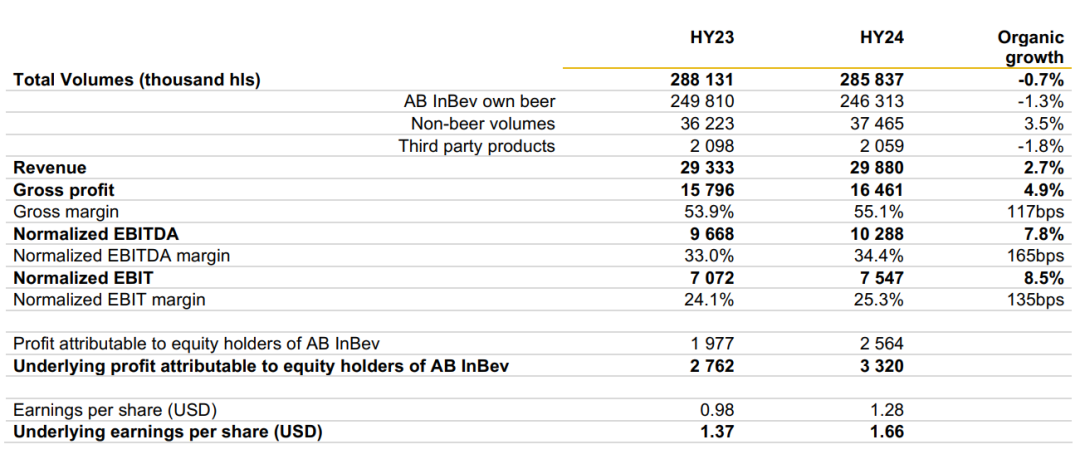This screenshot has width=1080, height=459.
Task: Click profit value 1 977
Action: [x=712, y=344]
